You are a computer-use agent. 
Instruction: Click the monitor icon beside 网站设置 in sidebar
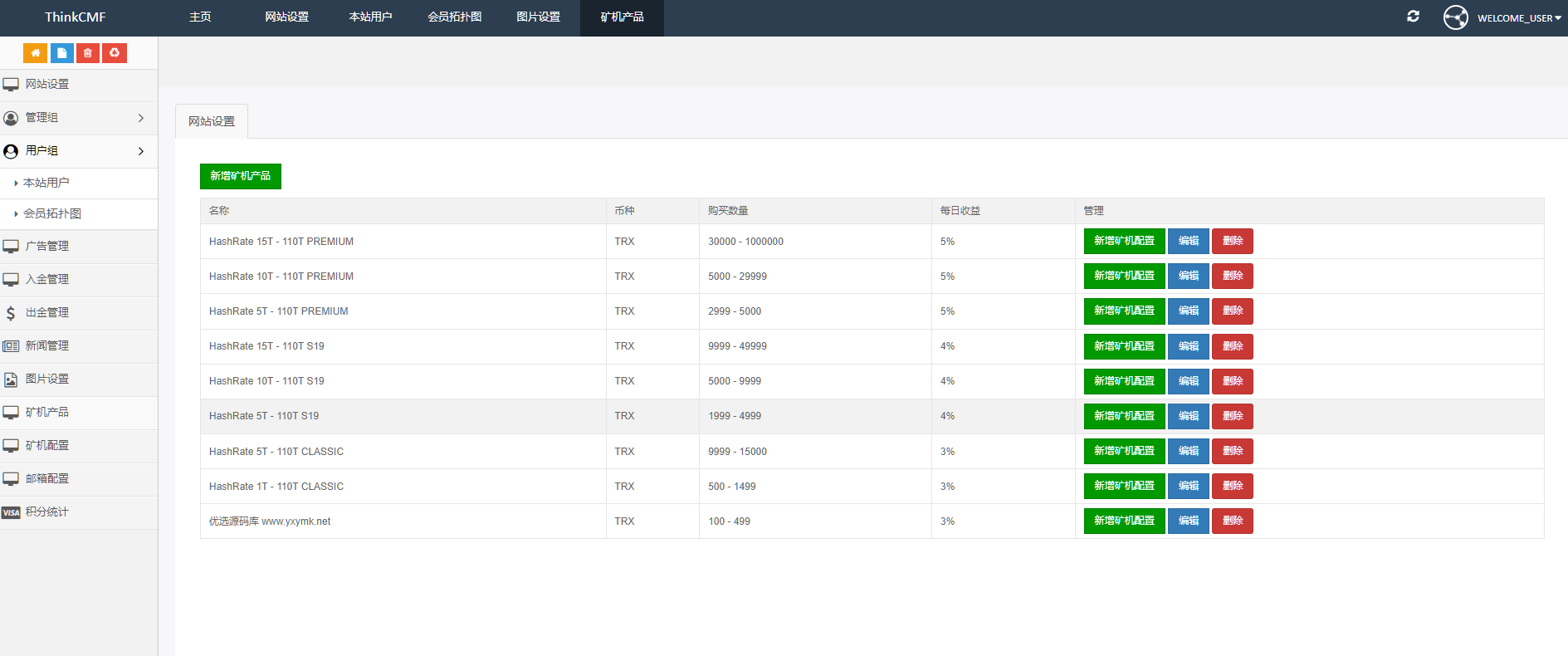click(11, 85)
